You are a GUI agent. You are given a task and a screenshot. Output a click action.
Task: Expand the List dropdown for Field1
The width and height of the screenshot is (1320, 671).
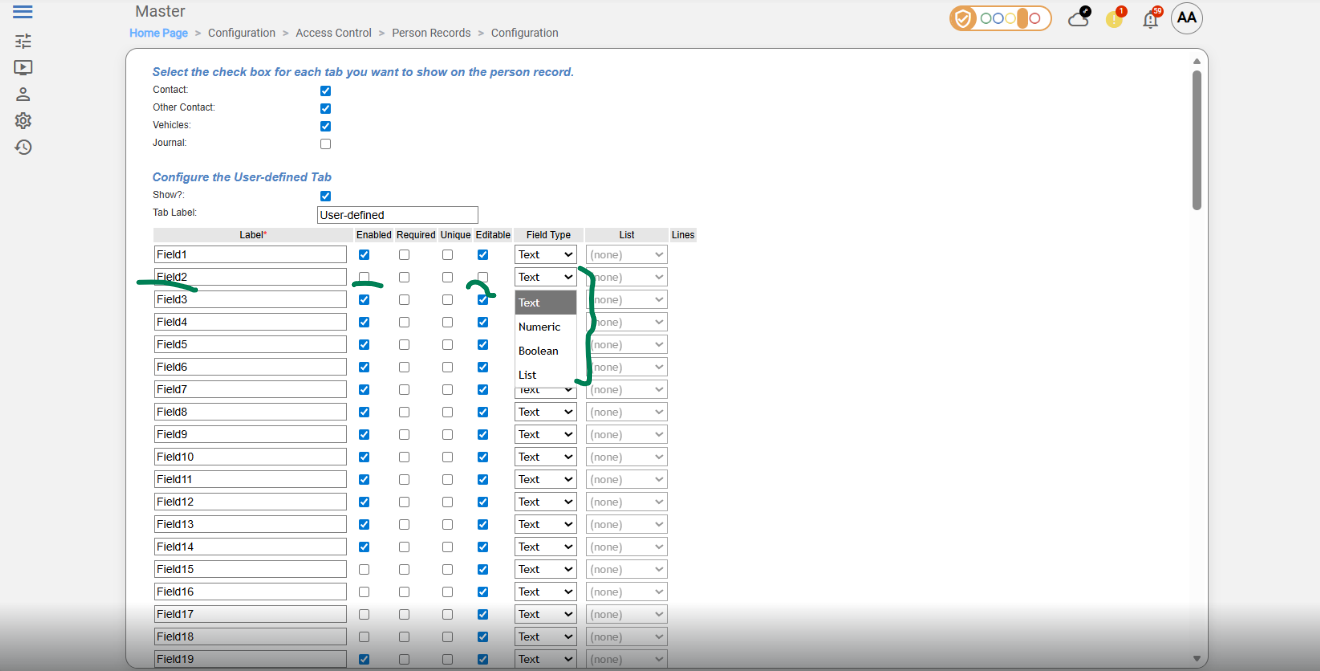(x=626, y=255)
